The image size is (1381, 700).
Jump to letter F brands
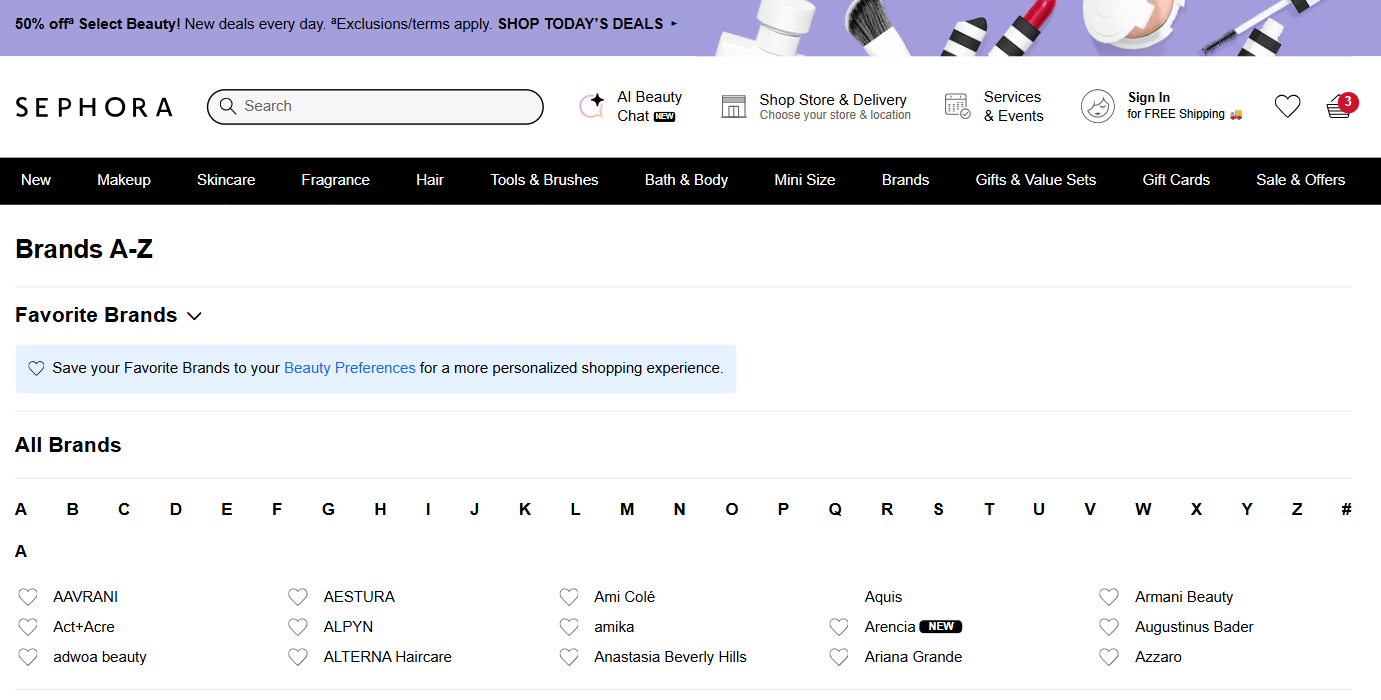(x=277, y=509)
